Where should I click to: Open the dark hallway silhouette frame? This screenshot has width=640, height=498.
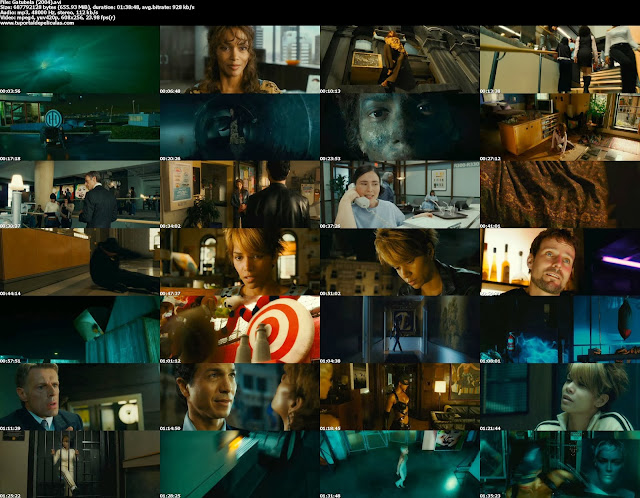(x=400, y=329)
